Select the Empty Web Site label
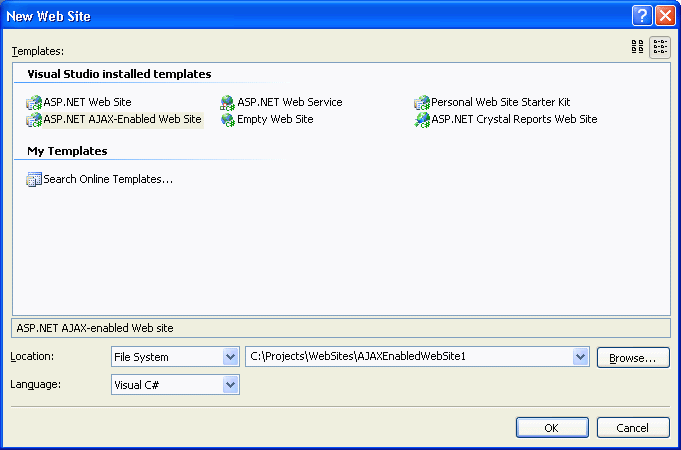This screenshot has width=681, height=450. tap(275, 119)
